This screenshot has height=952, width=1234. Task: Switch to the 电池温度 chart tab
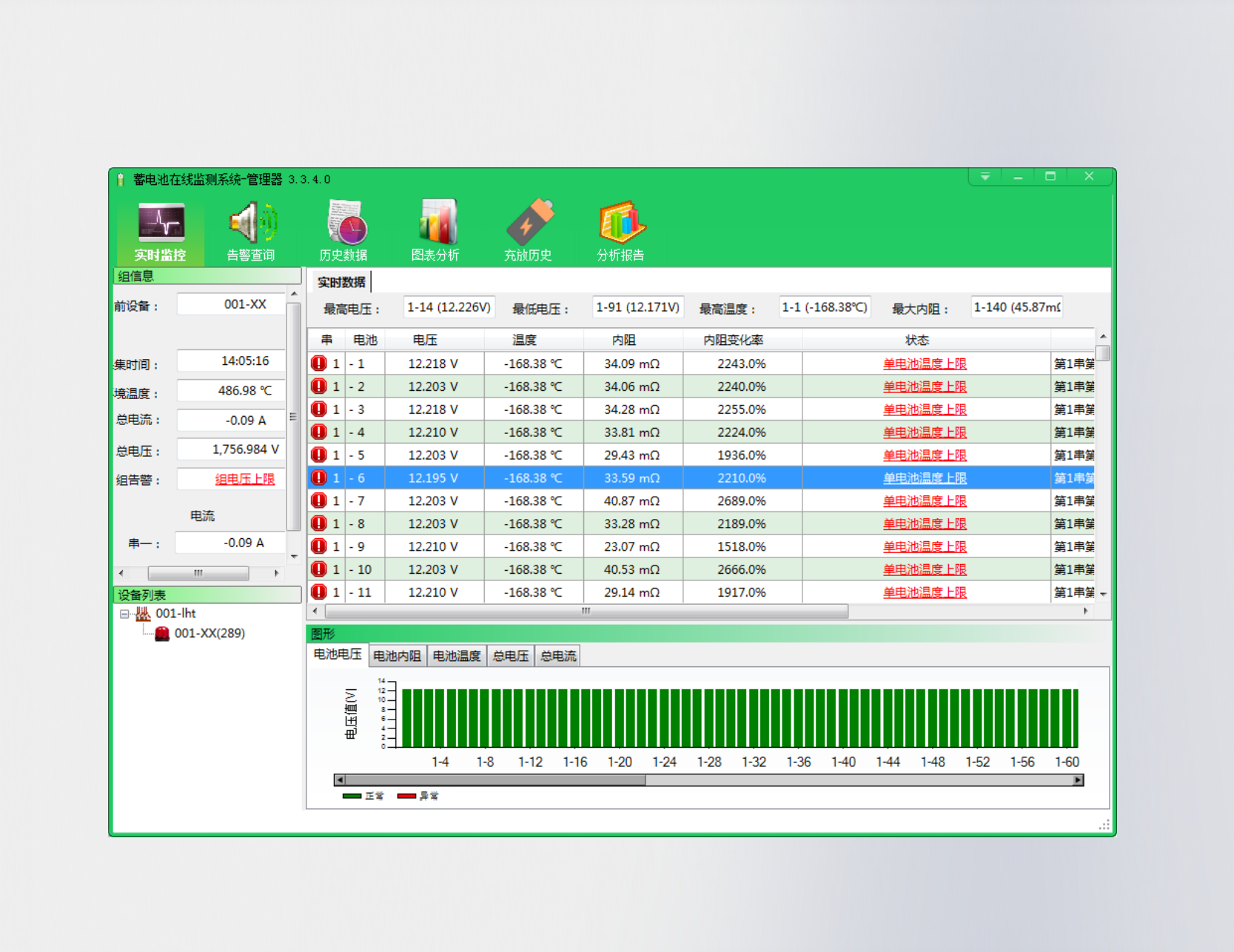(456, 656)
